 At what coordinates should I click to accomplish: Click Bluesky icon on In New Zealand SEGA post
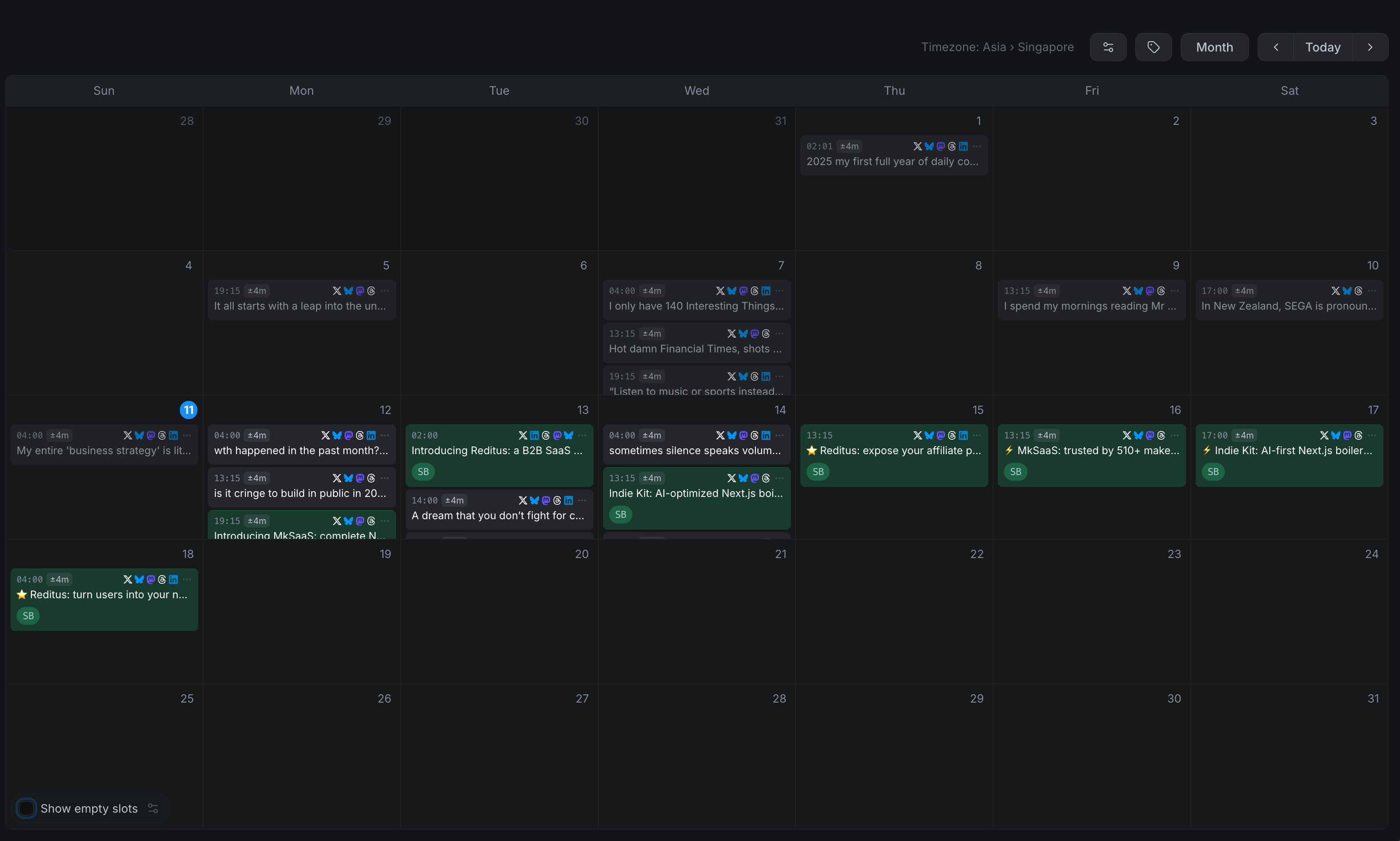tap(1347, 291)
